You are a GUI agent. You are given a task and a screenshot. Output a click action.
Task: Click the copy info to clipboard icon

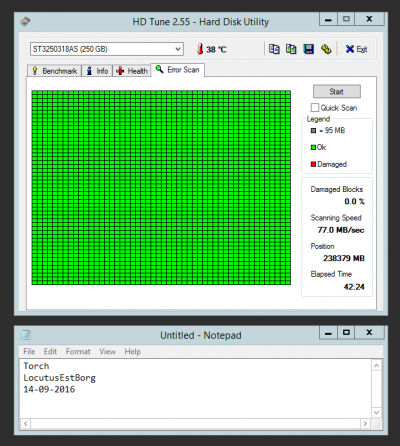(274, 49)
